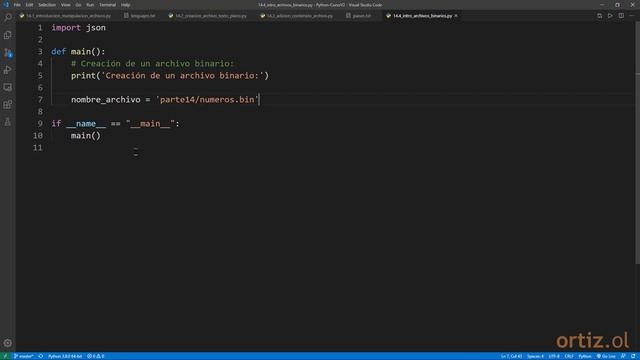Open the Run menu
640x360 pixels.
pyautogui.click(x=90, y=5)
